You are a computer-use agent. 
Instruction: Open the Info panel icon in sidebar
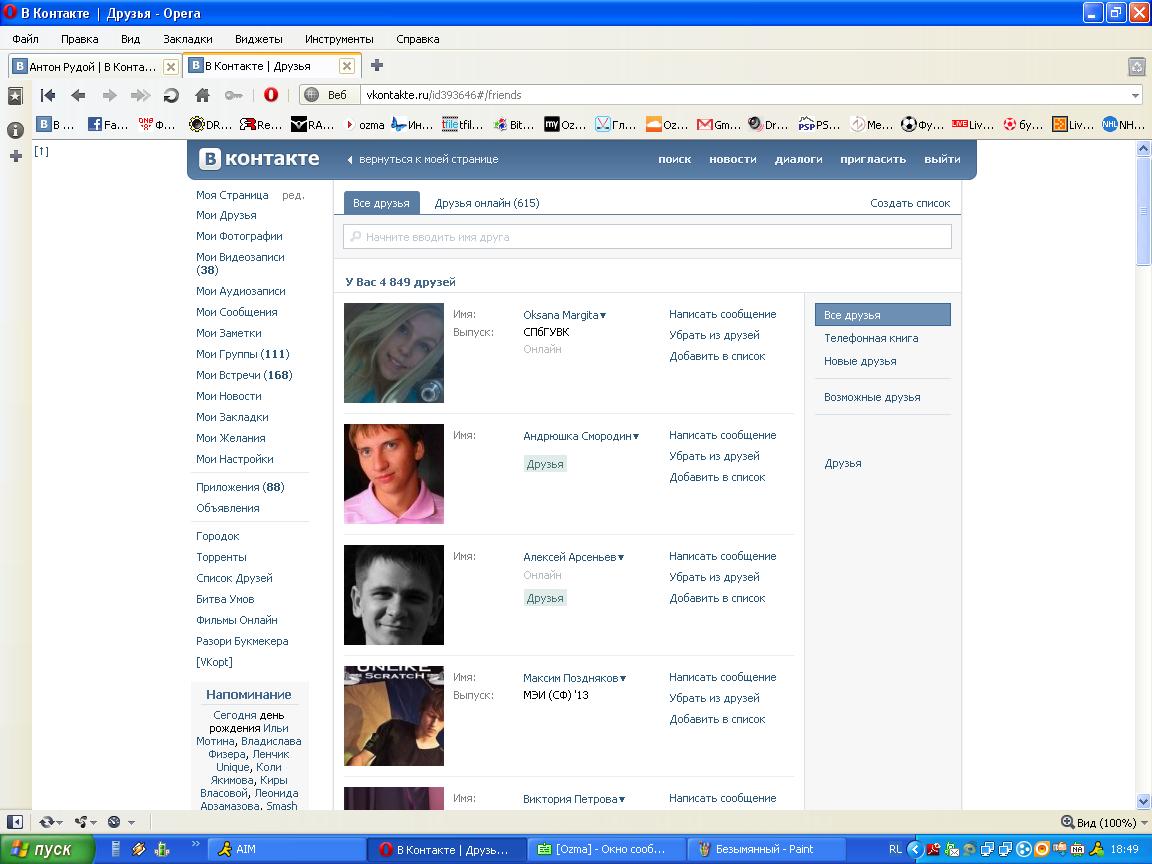tap(15, 130)
